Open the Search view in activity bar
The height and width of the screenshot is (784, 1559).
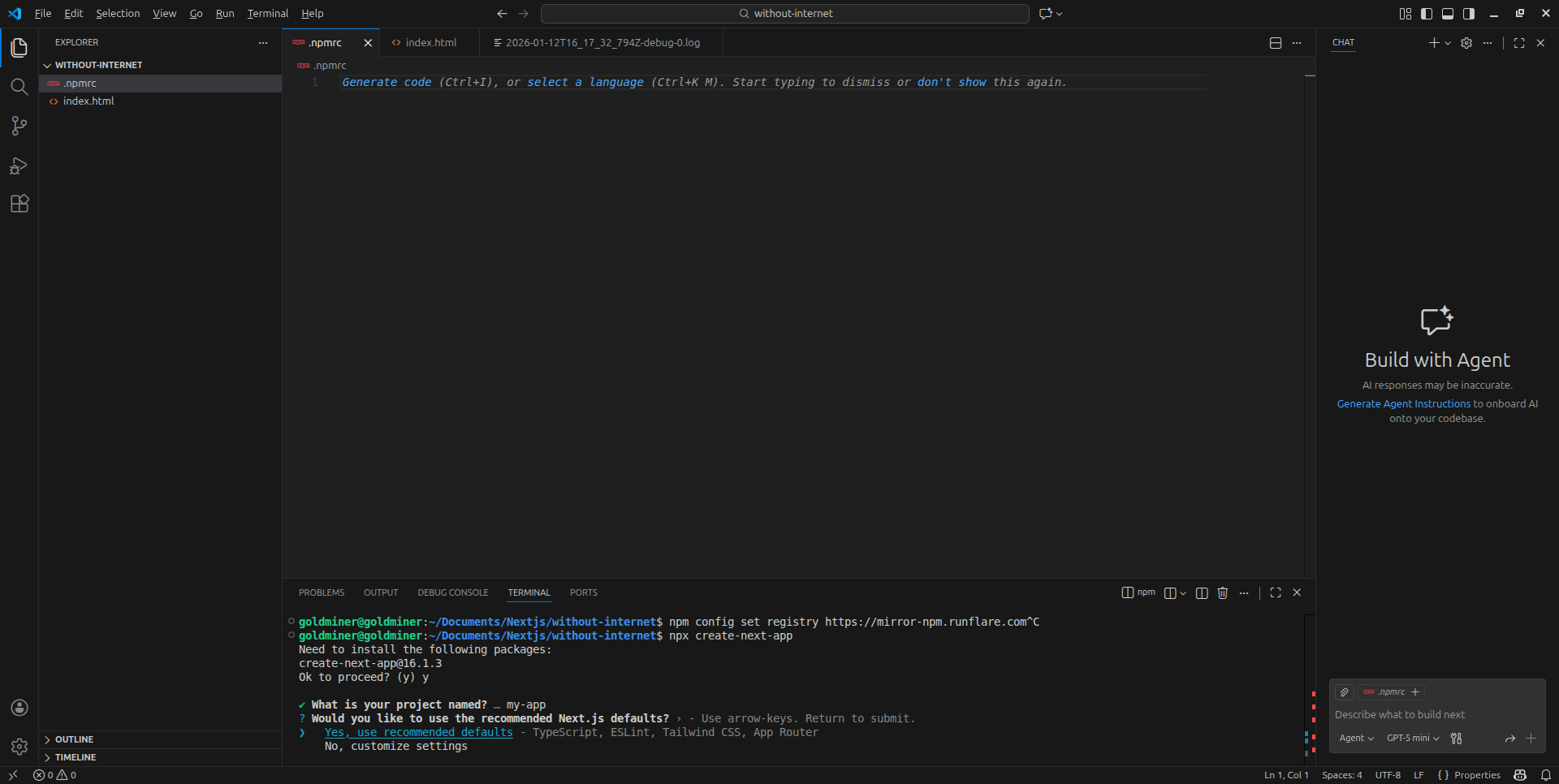click(x=19, y=87)
